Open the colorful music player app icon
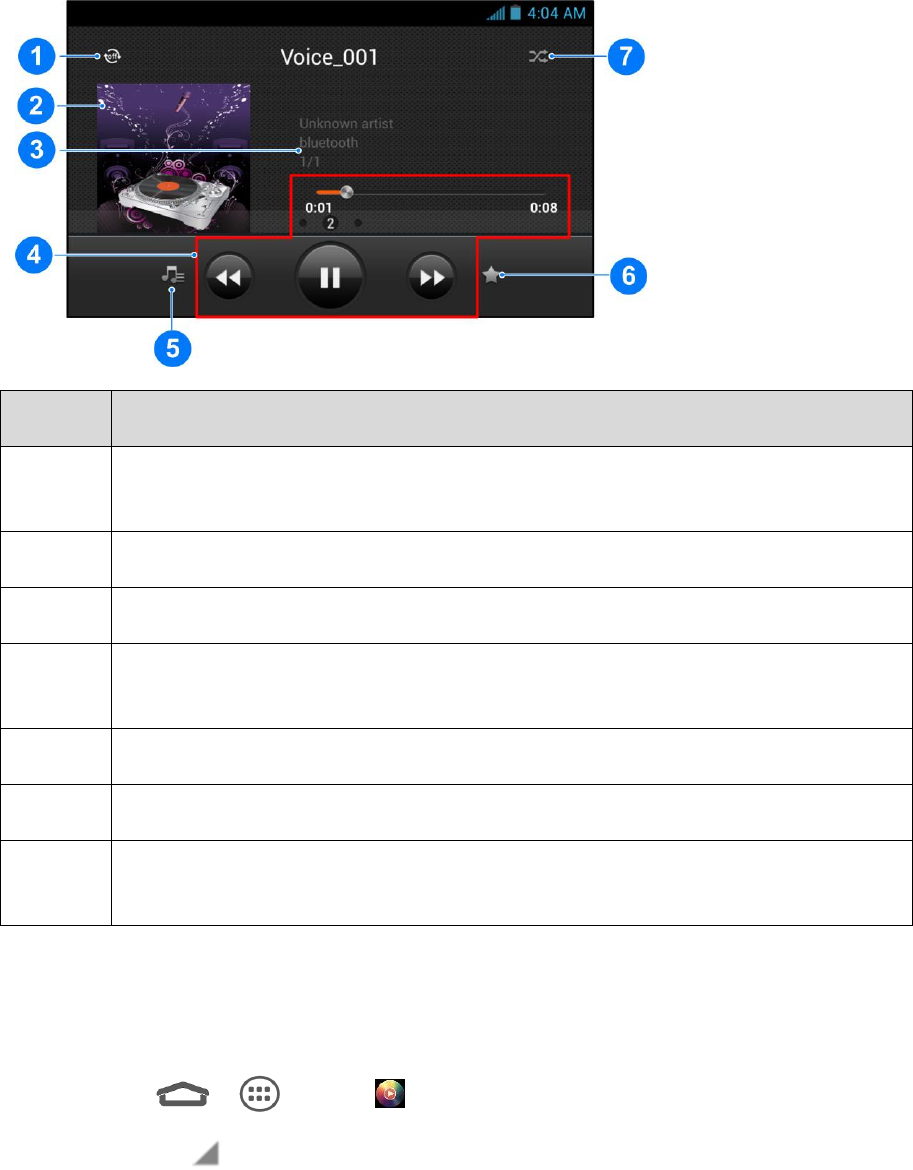Screen dimensions: 913x1170 pyautogui.click(x=390, y=1094)
